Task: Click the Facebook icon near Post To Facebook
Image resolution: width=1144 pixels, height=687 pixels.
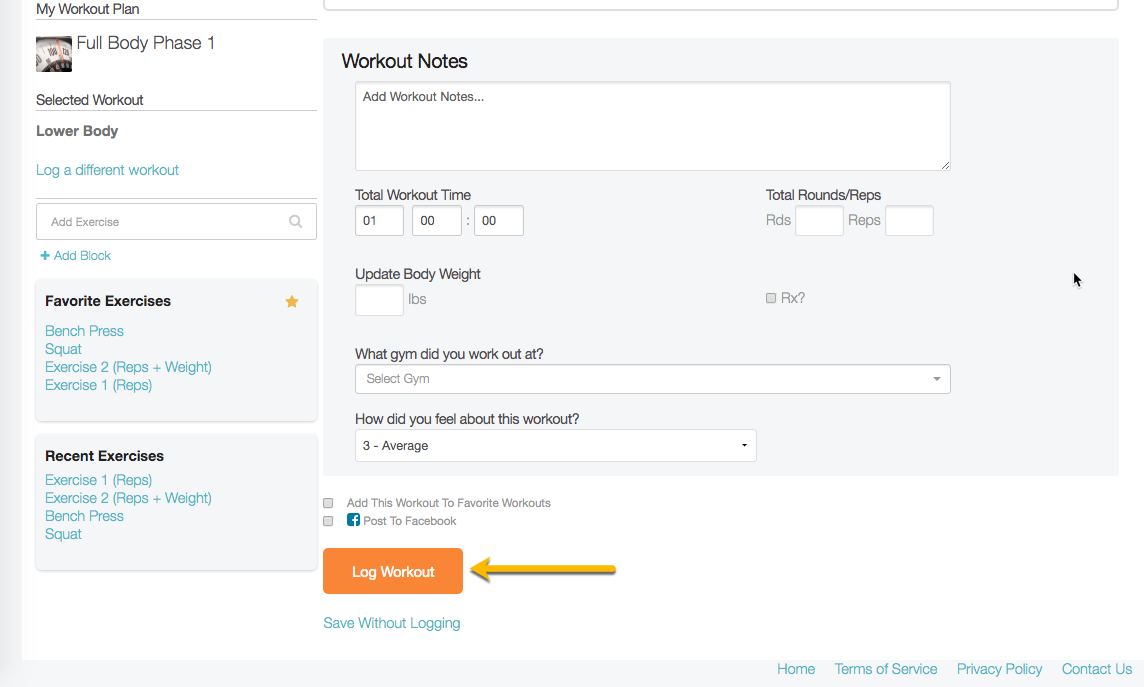Action: click(353, 520)
